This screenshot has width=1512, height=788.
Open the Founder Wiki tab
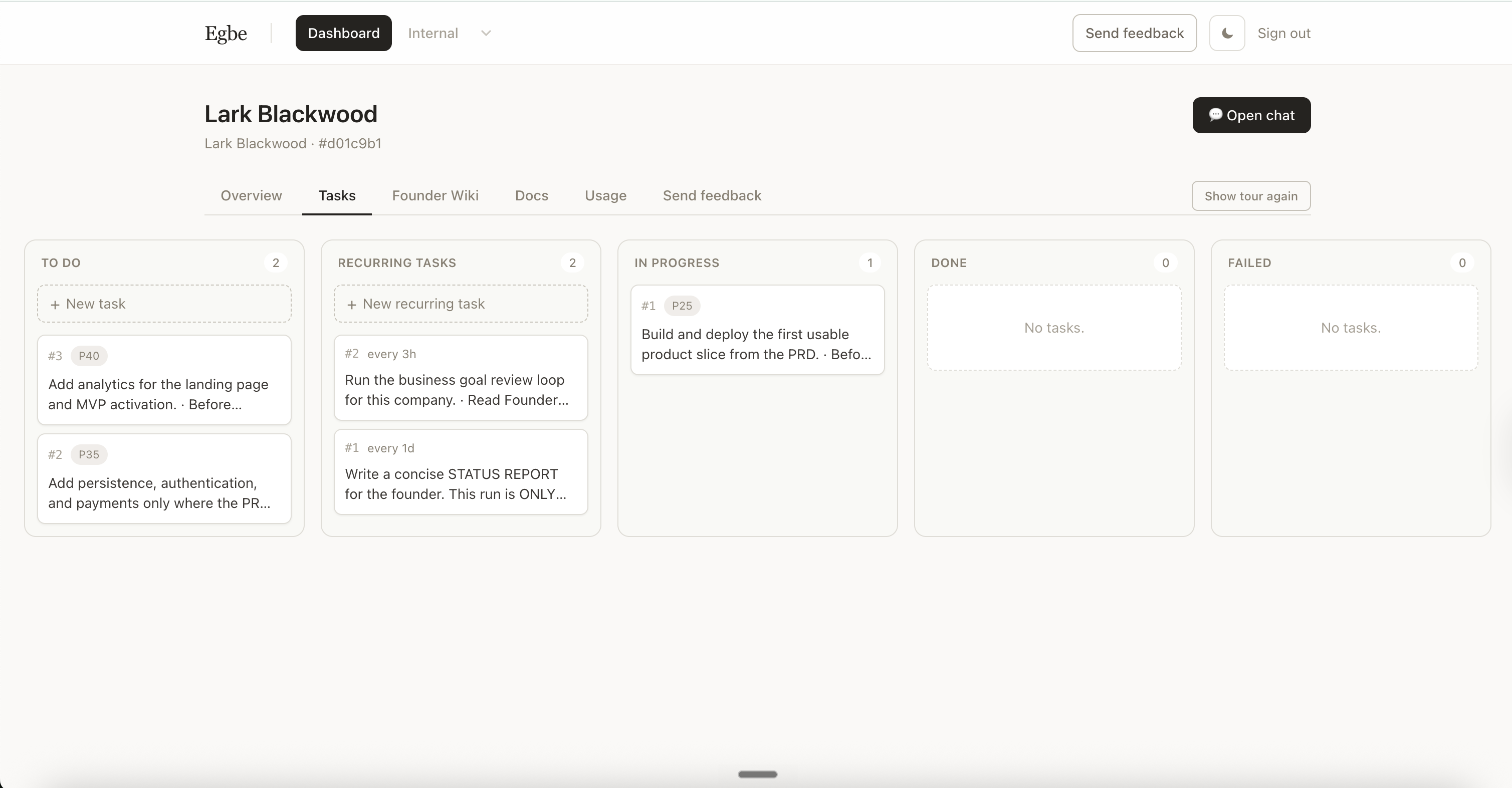pos(435,195)
